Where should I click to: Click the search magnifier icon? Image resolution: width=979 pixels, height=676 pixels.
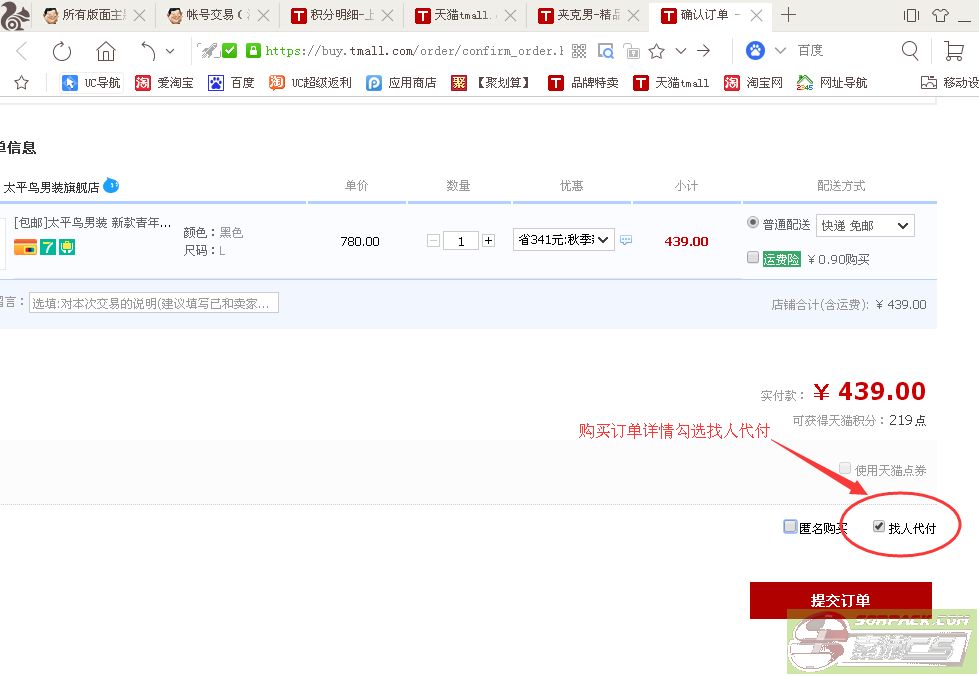point(910,51)
